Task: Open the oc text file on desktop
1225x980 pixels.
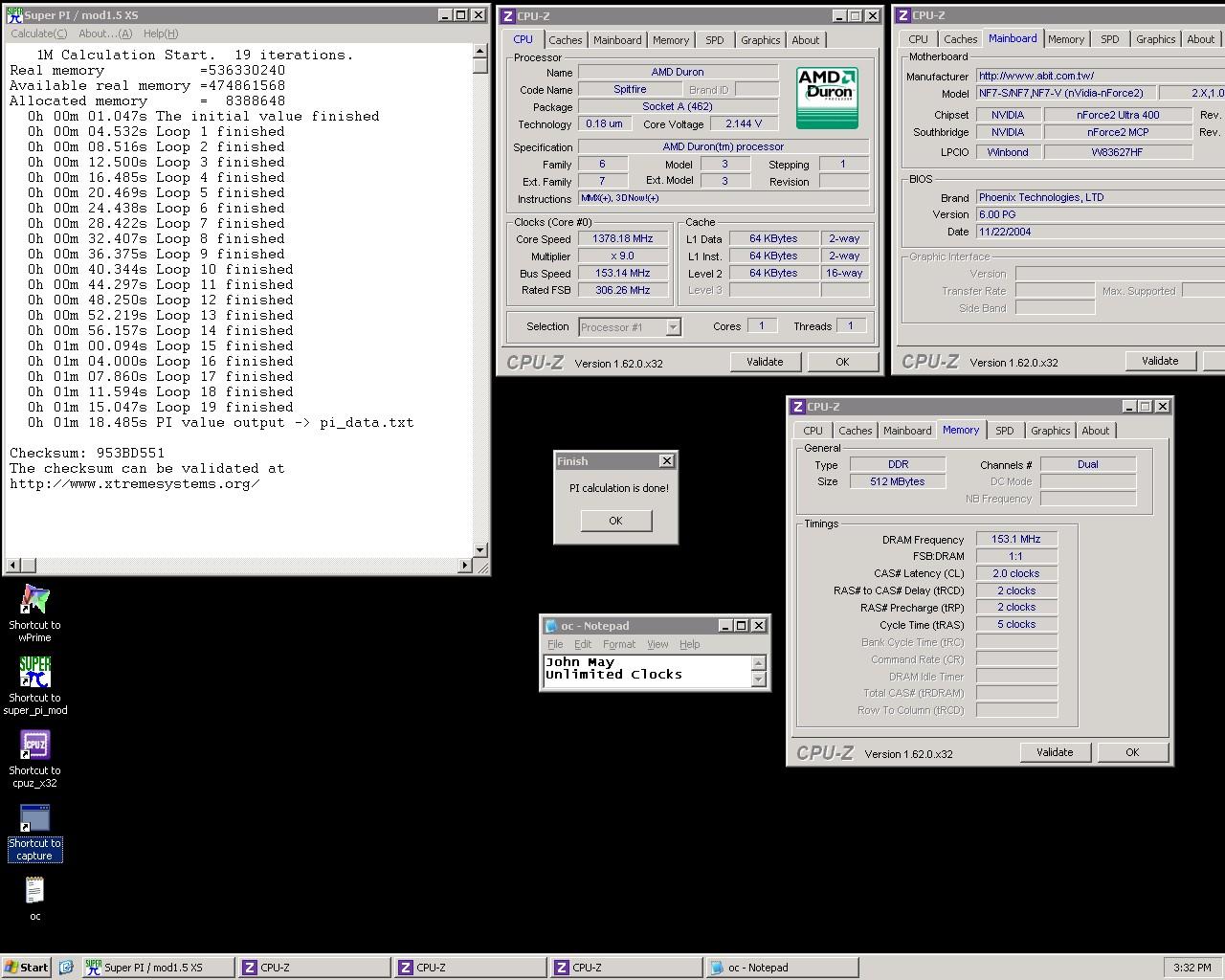Action: click(34, 900)
